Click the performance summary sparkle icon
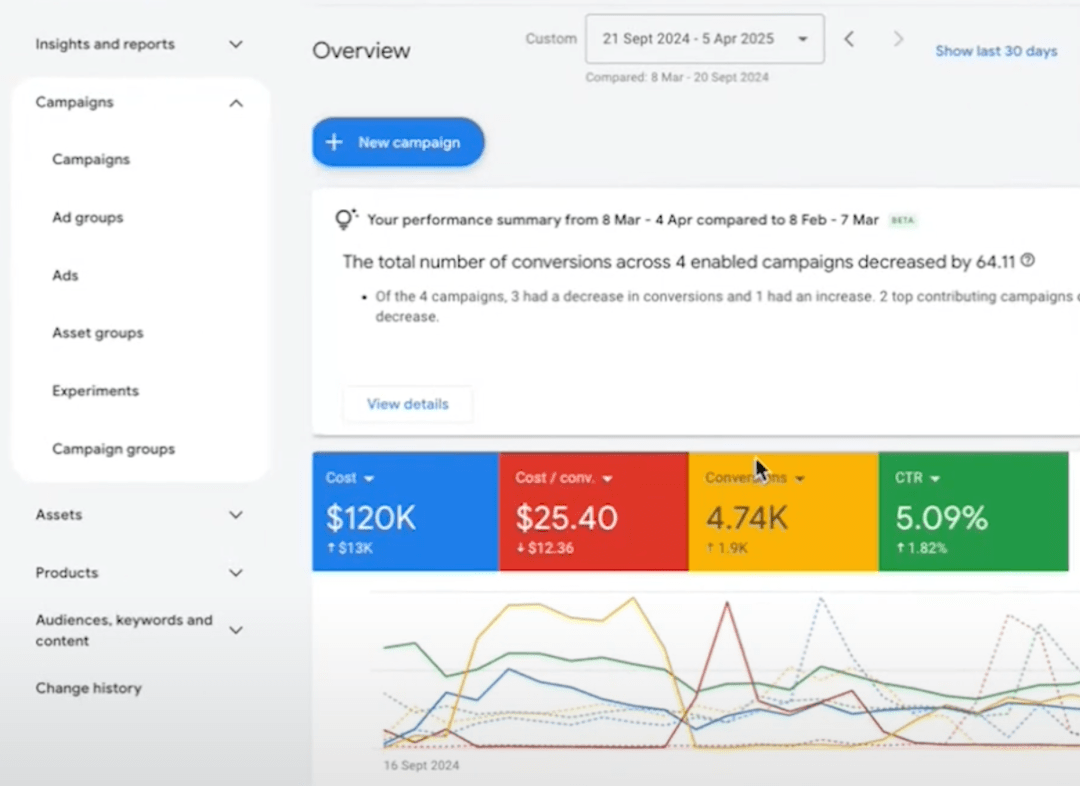1080x786 pixels. [345, 218]
